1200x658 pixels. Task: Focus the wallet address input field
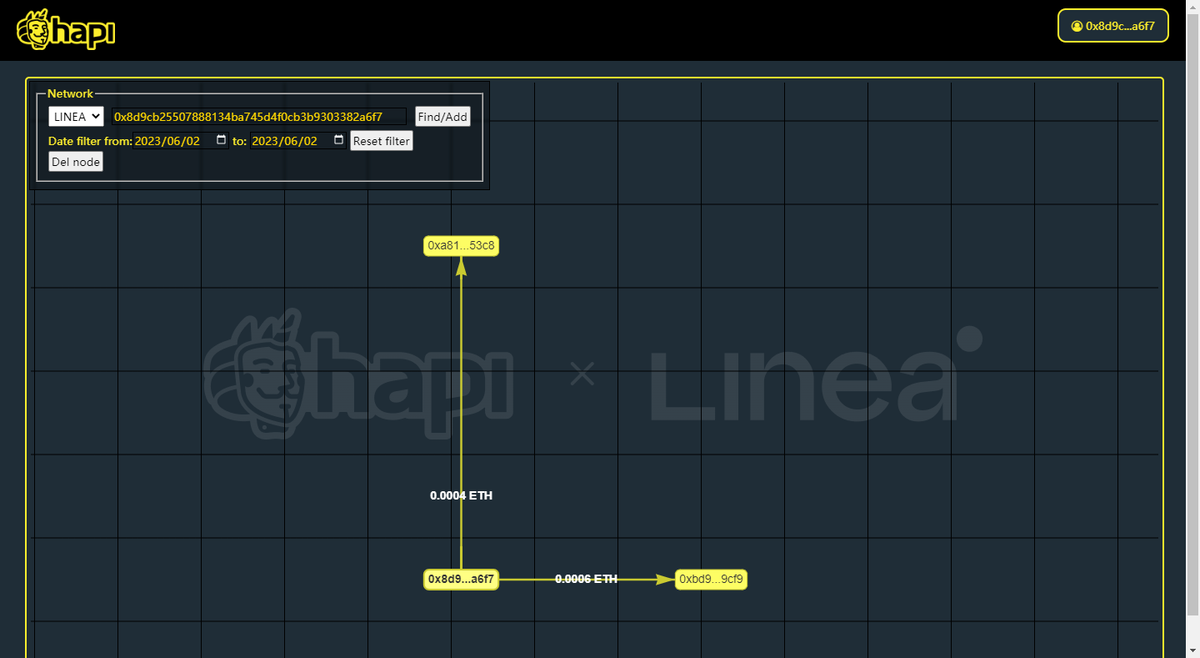[259, 117]
